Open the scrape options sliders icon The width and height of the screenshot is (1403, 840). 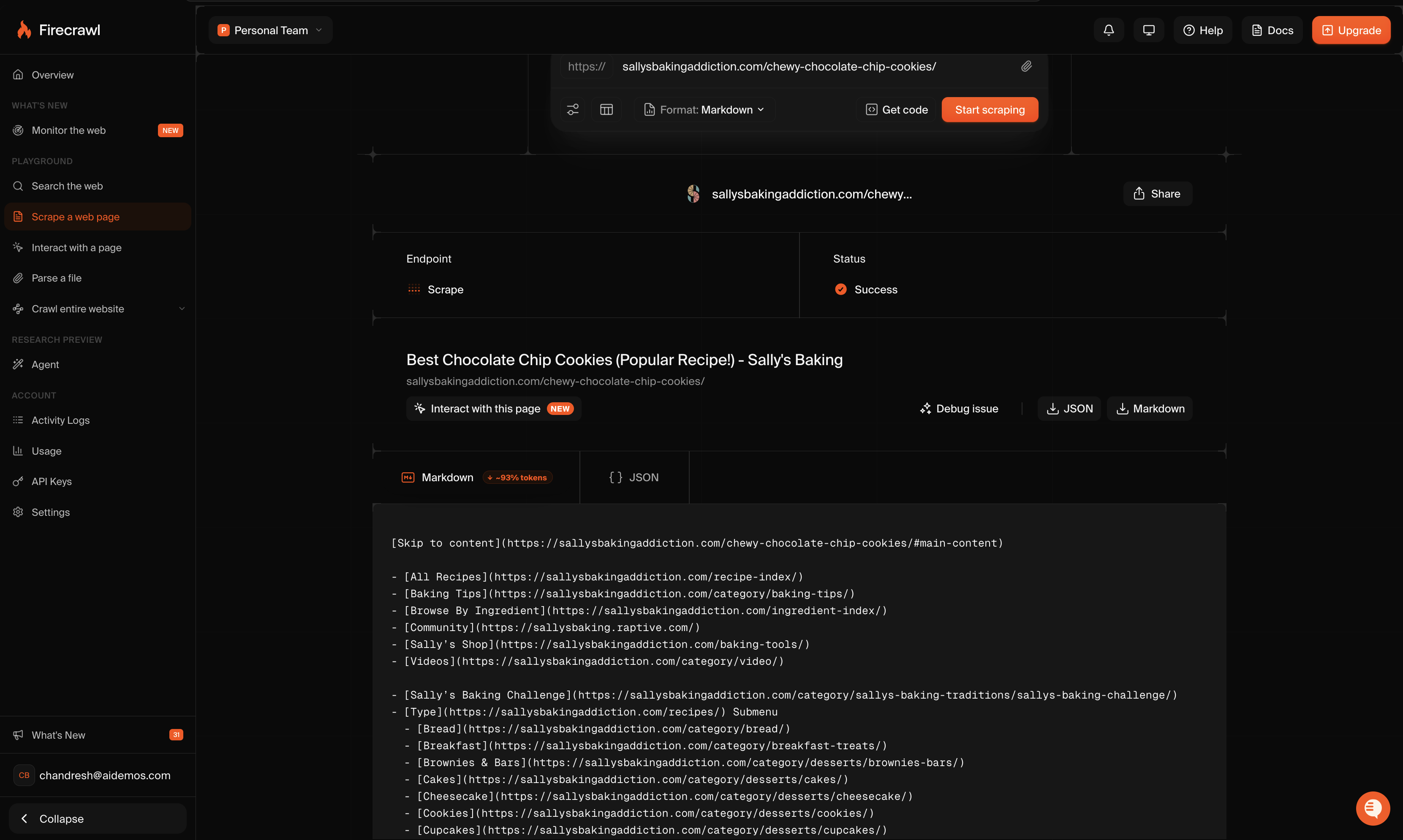[x=572, y=109]
